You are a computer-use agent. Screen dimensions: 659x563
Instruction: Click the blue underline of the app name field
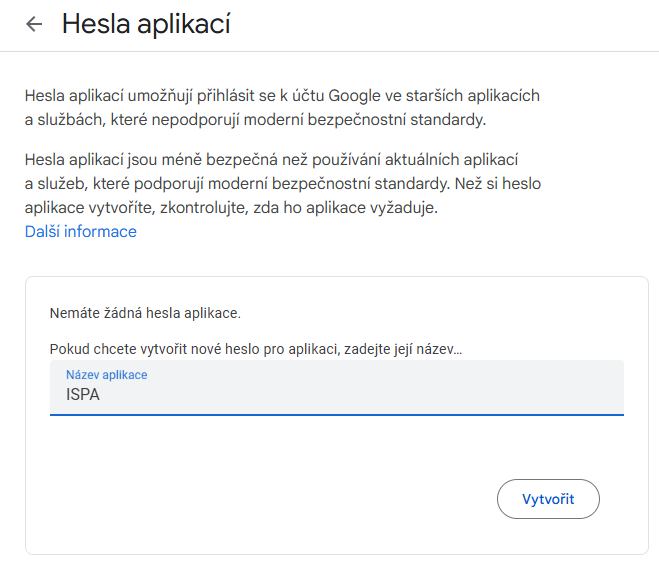337,415
